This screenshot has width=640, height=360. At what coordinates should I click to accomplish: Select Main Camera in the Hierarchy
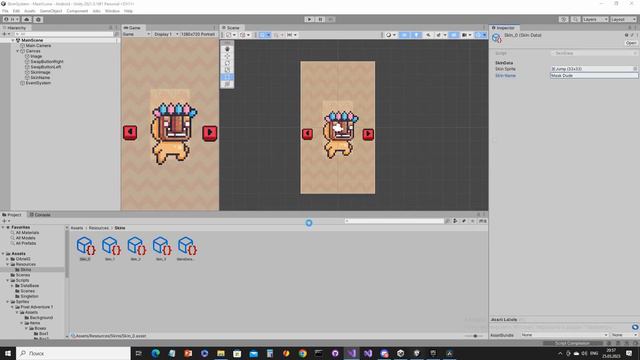pyautogui.click(x=38, y=46)
